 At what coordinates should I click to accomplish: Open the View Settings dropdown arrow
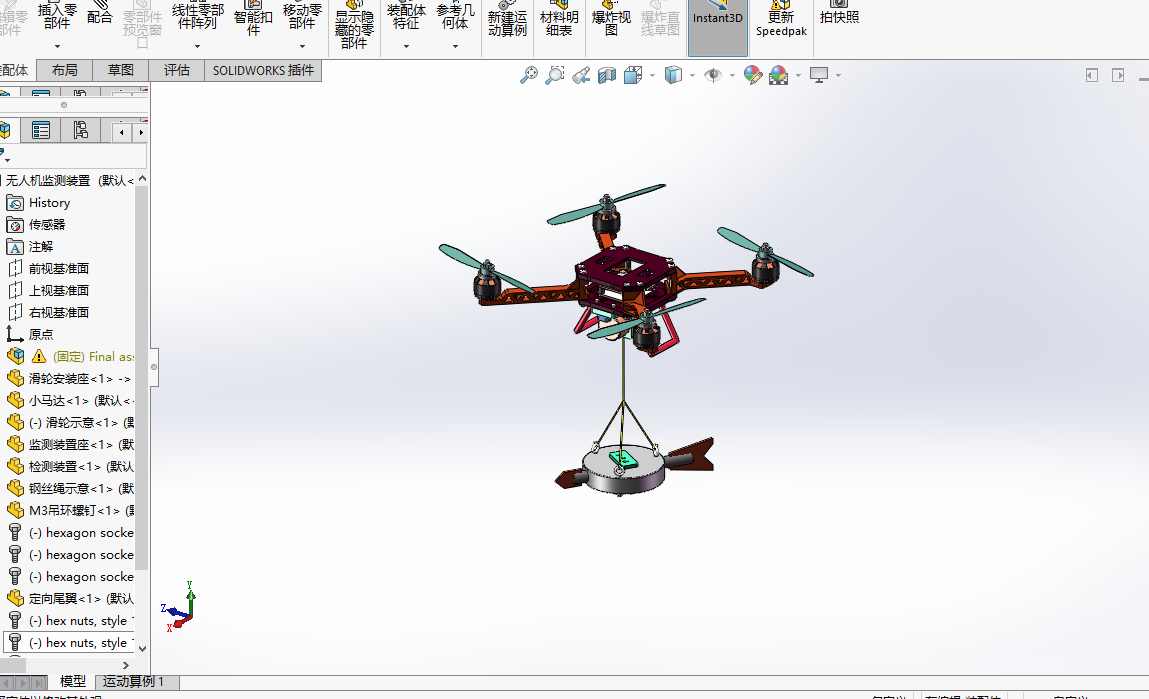838,75
